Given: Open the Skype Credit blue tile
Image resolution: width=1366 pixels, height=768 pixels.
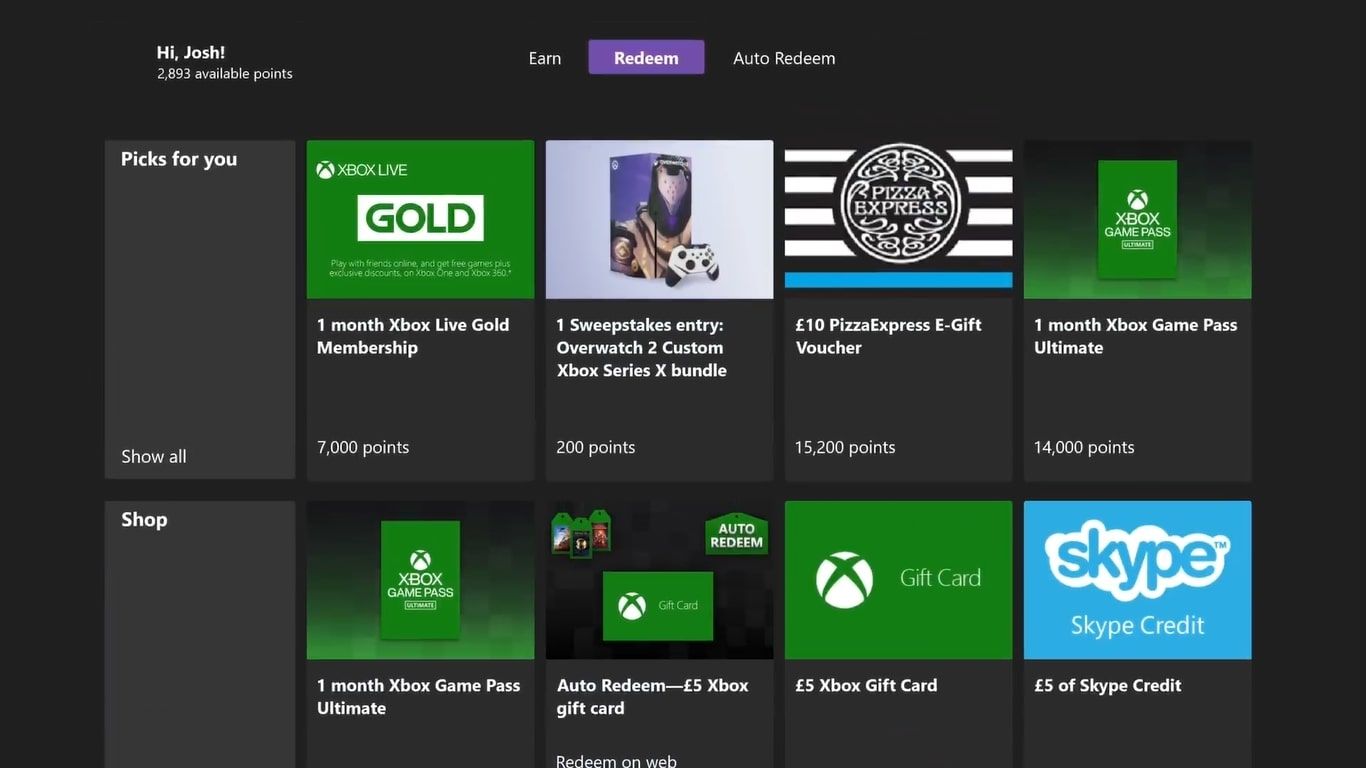Looking at the screenshot, I should coord(1136,580).
